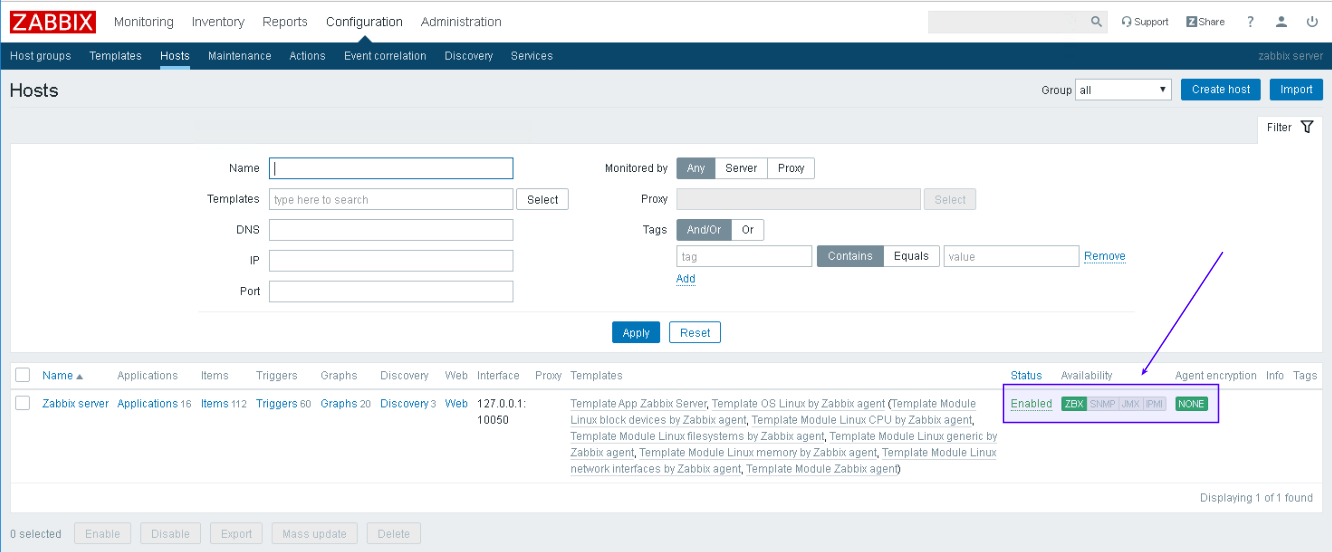Check the Zabbix server row checkbox
This screenshot has height=552, width=1332.
(23, 404)
